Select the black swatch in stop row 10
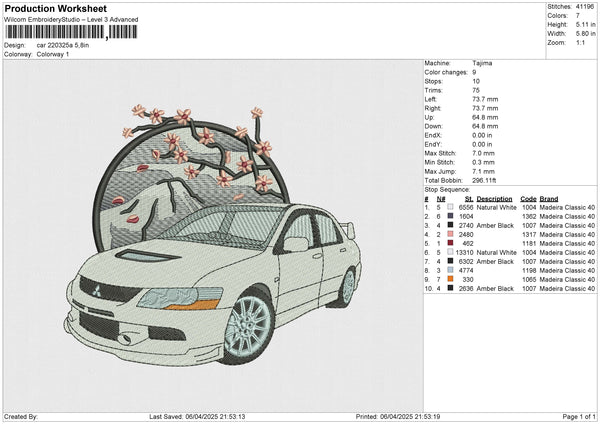Image resolution: width=600 pixels, height=424 pixels. coord(450,288)
